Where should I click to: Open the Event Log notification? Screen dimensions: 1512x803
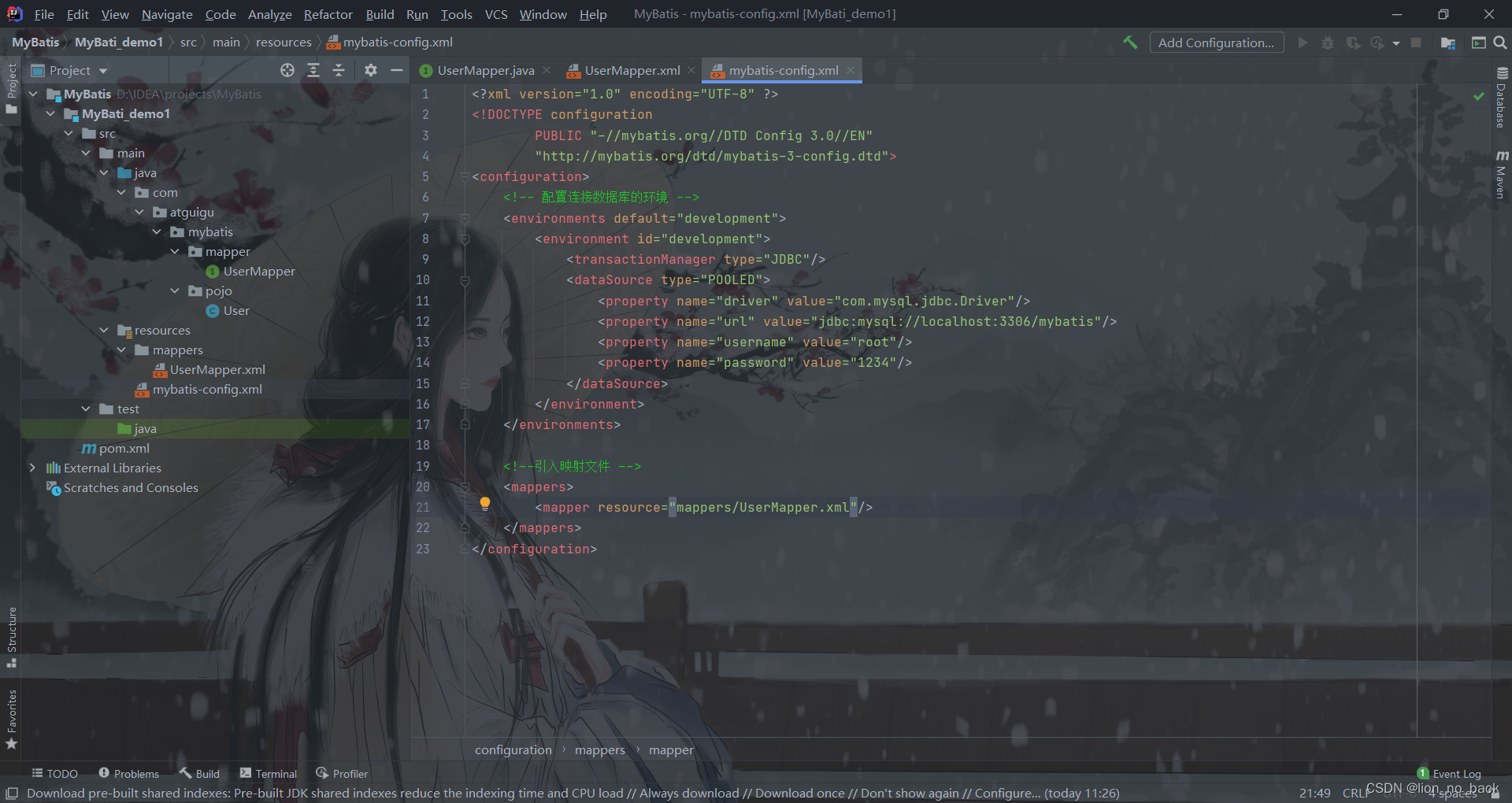coord(1449,774)
